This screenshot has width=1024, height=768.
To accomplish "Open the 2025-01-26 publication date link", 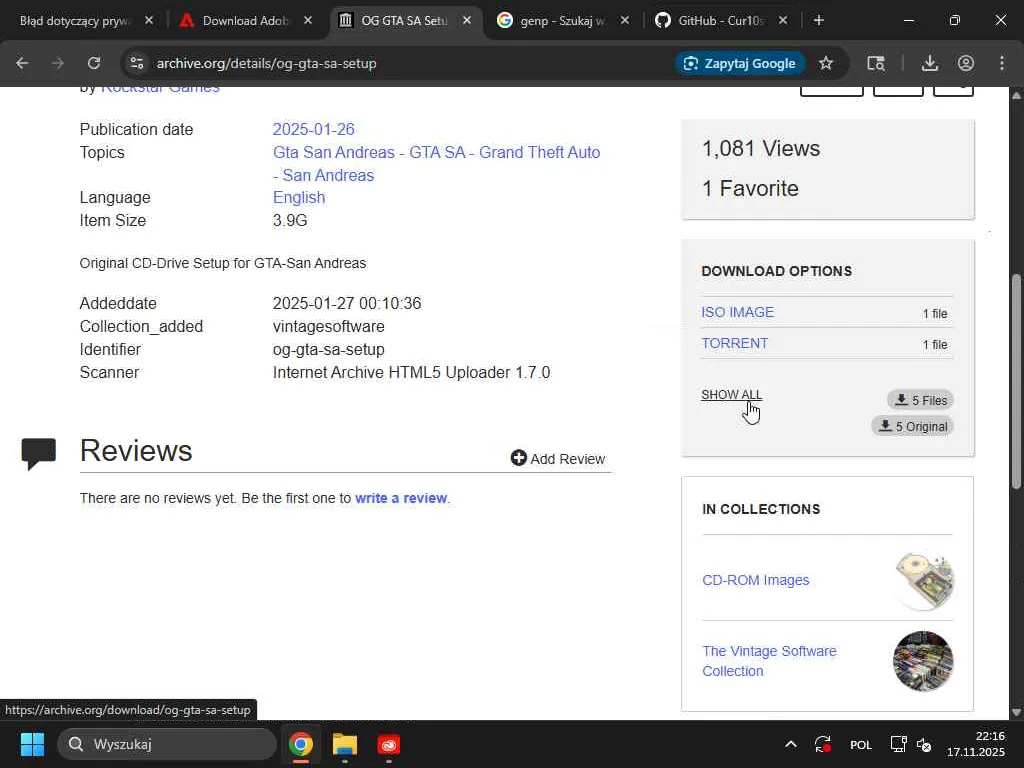I will click(313, 129).
